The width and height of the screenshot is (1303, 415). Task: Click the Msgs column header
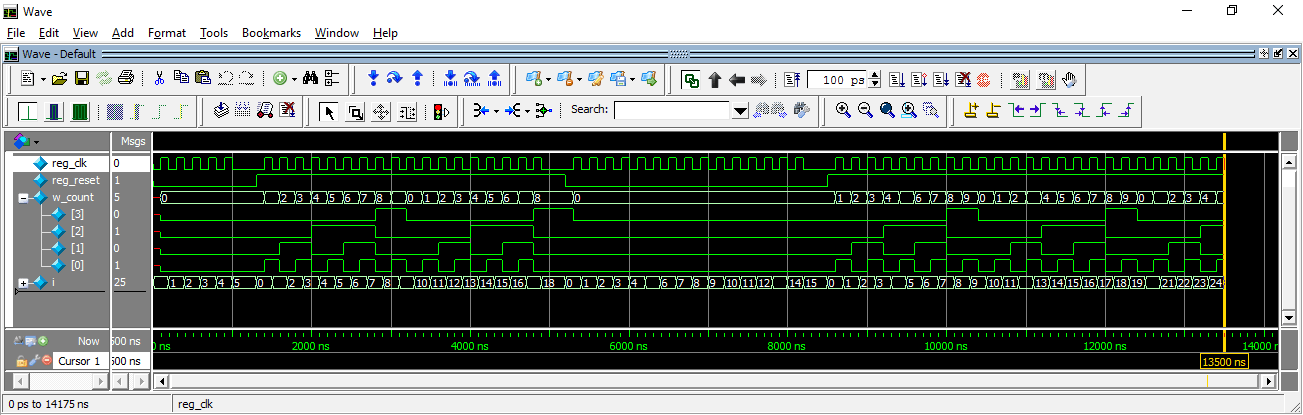[x=131, y=142]
